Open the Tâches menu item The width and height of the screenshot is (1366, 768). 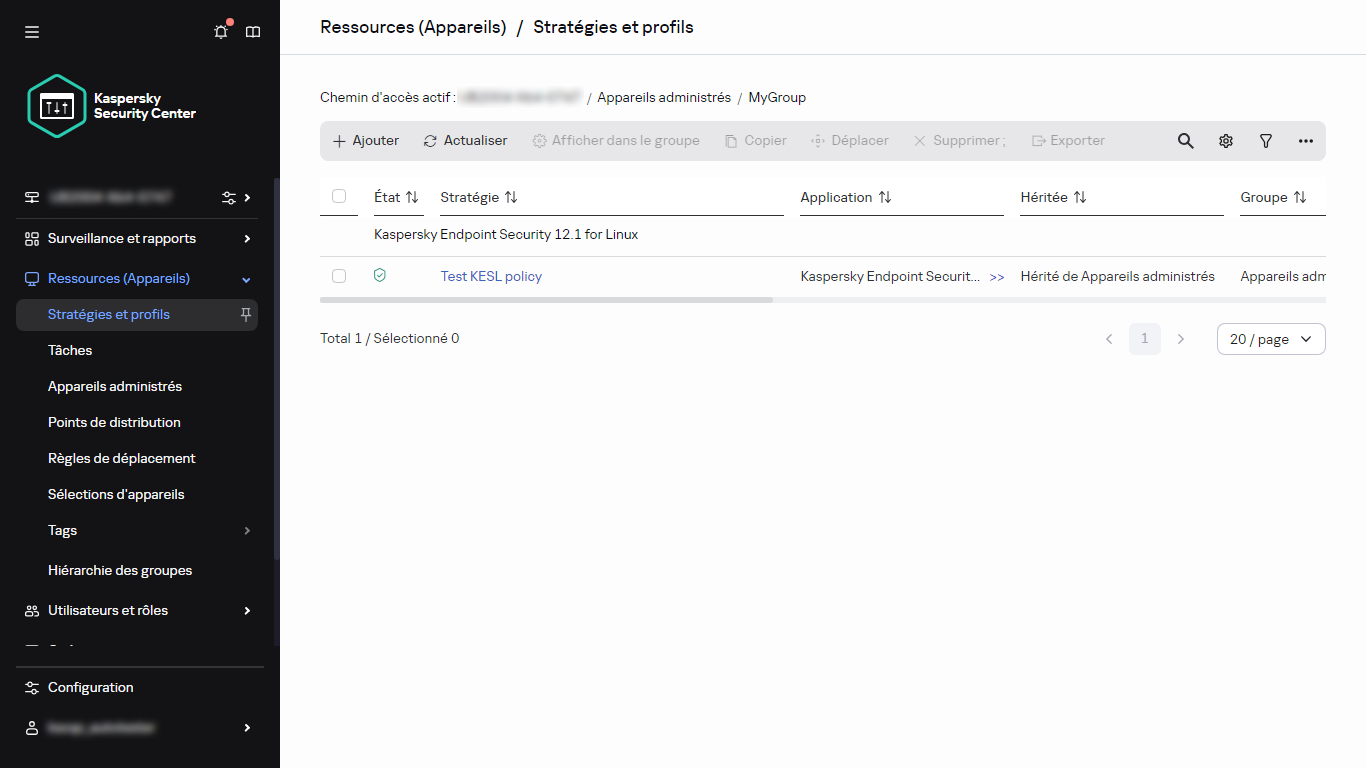pos(70,350)
